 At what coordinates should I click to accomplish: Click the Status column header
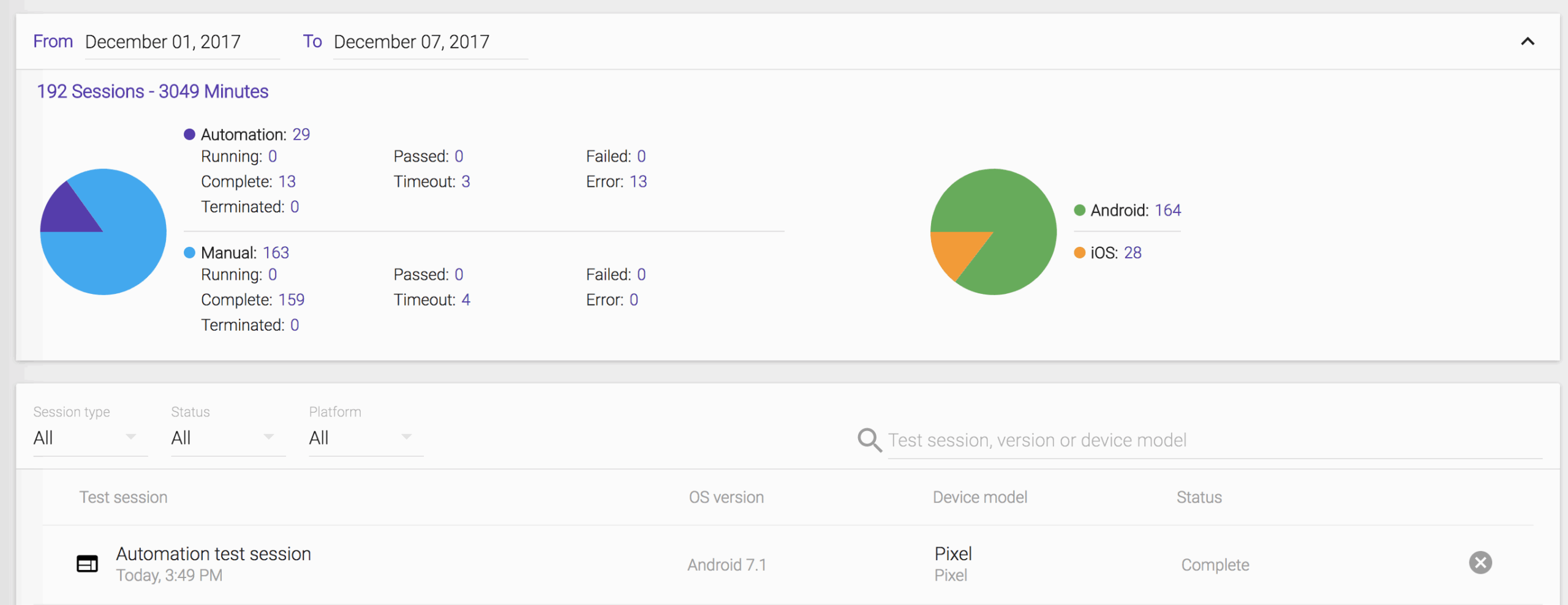1199,497
